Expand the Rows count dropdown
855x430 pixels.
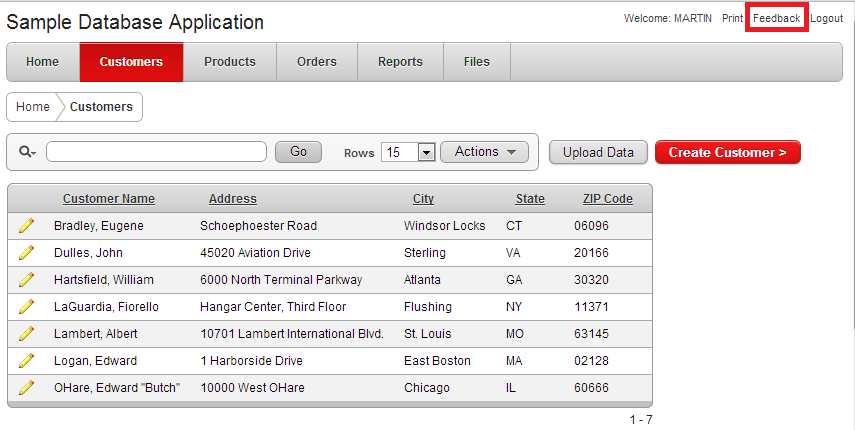click(426, 152)
